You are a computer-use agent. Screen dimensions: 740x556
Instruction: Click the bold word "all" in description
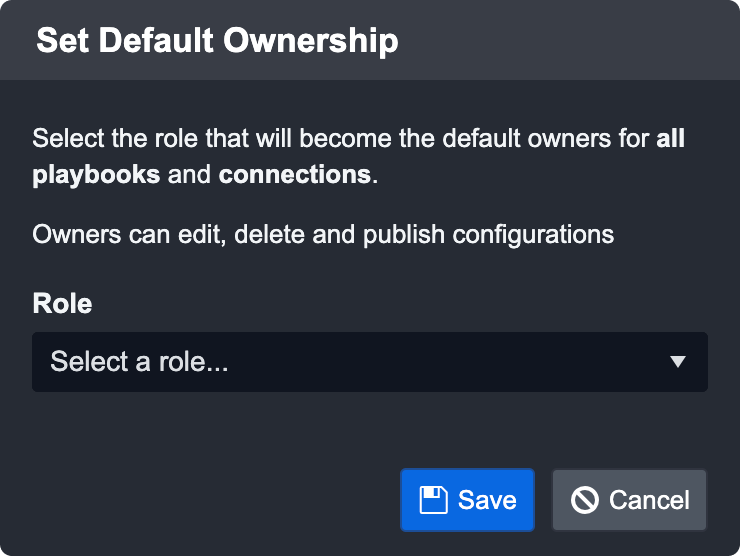coord(670,138)
